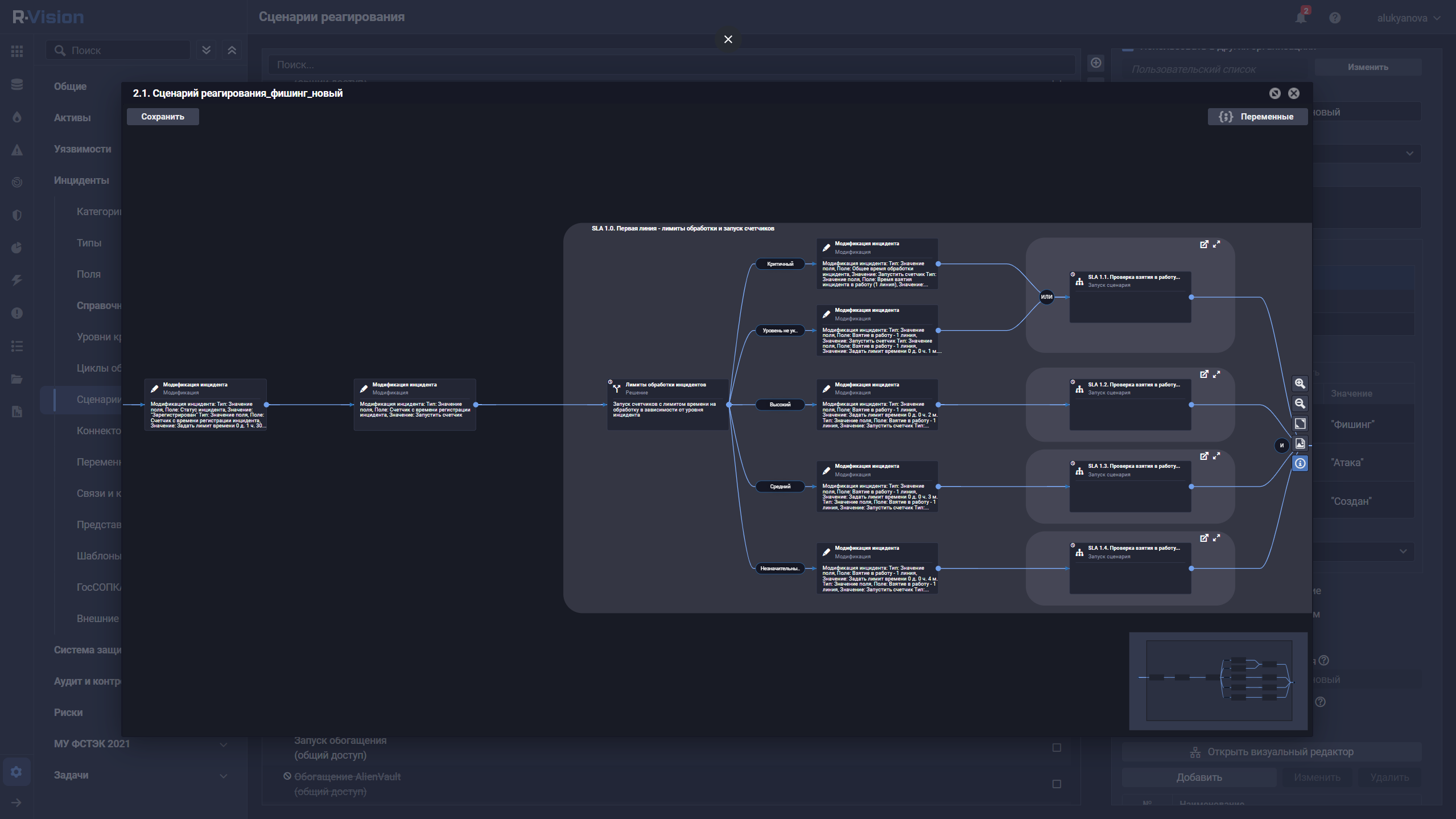Click the ИЛИ logic gate node

point(1046,297)
